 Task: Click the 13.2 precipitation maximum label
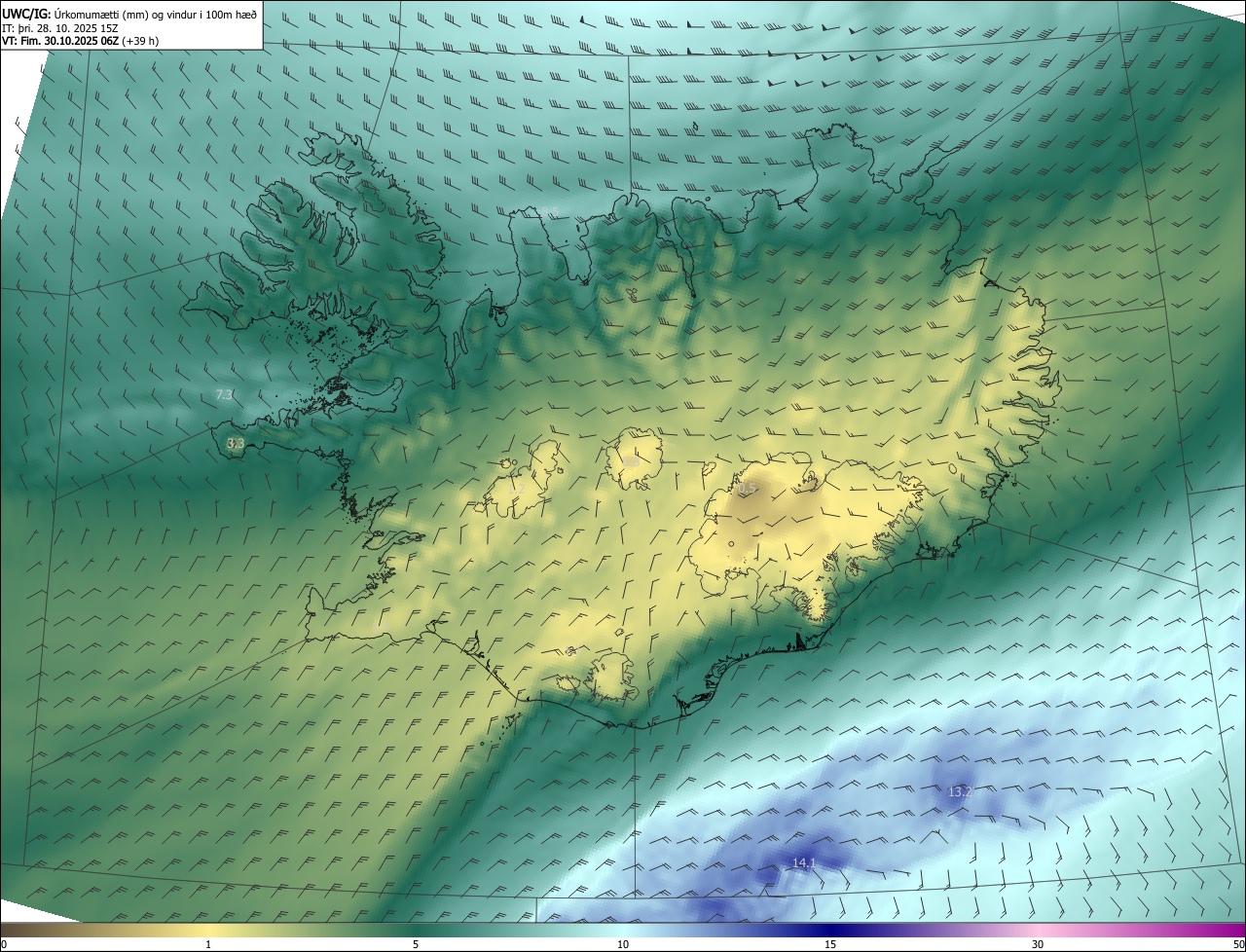960,792
